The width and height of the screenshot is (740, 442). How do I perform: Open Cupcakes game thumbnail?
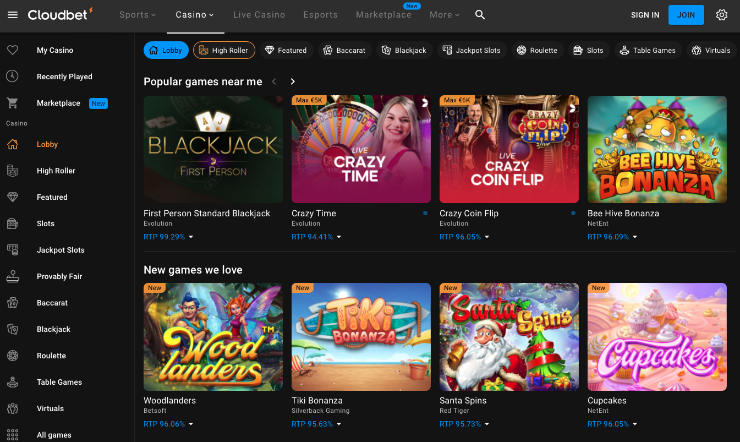657,337
